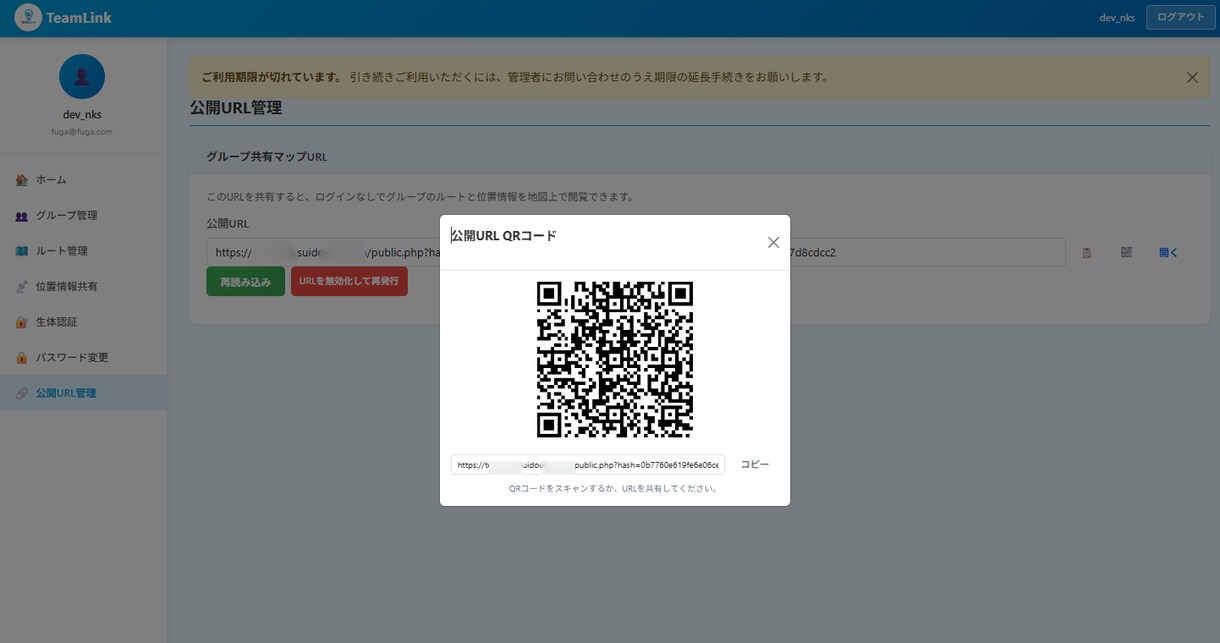Click the fuga@fuga.com email text
The height and width of the screenshot is (643, 1220).
(x=82, y=131)
